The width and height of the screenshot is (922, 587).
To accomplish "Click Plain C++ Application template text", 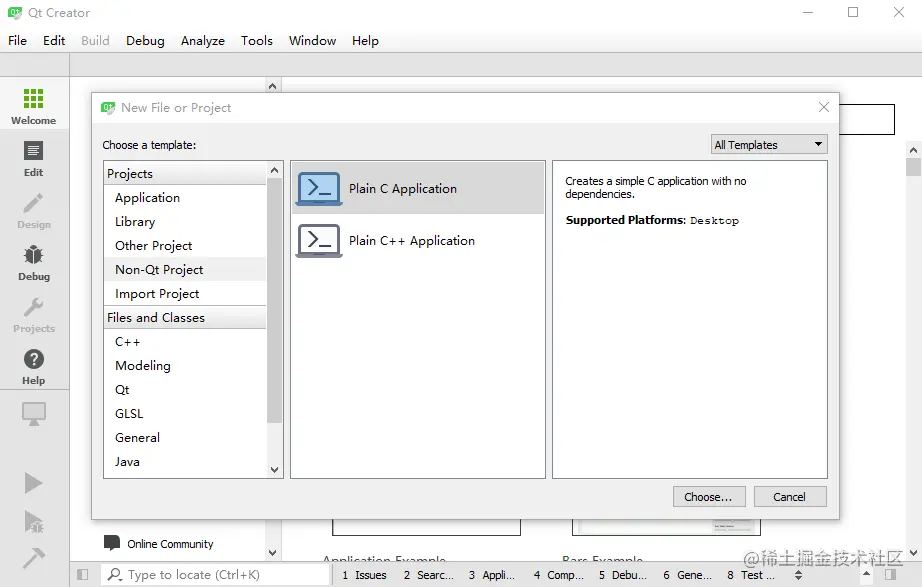I will coord(412,241).
